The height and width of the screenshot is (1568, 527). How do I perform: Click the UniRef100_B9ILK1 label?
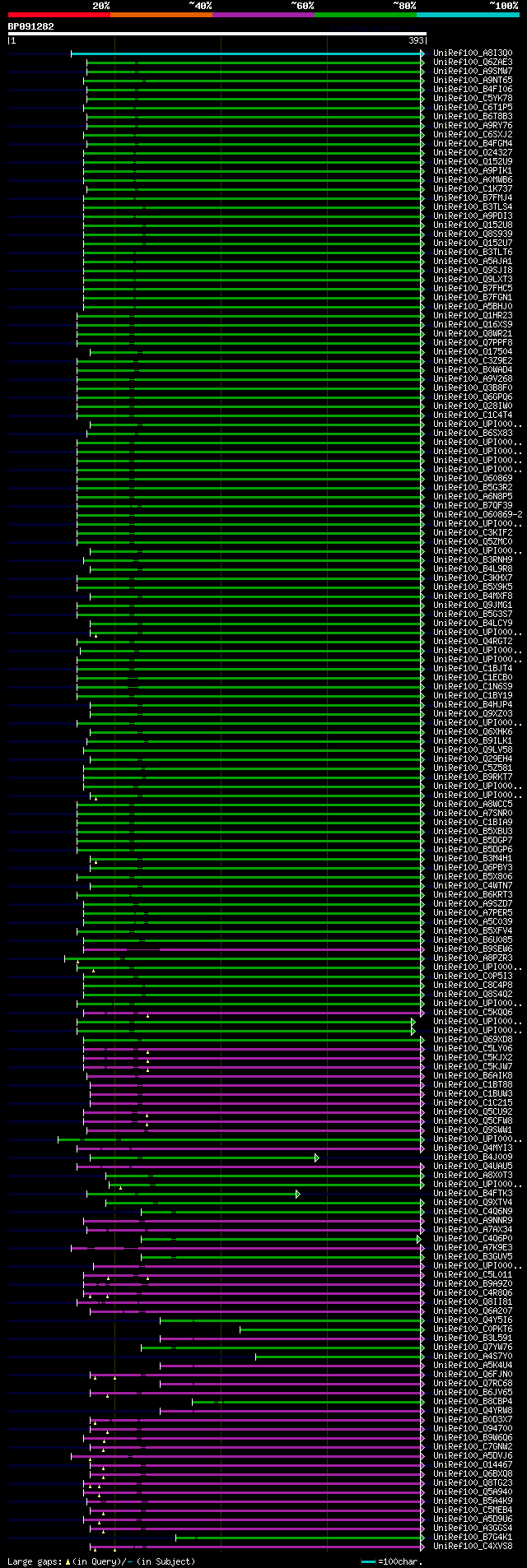click(473, 741)
